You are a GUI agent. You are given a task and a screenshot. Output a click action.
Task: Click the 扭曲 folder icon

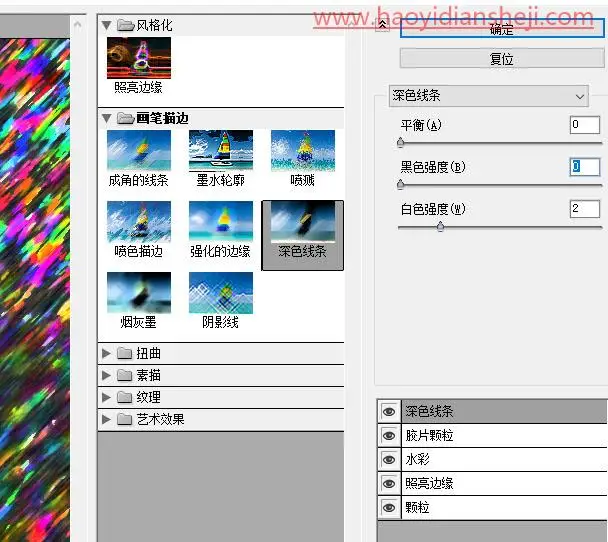(x=125, y=353)
